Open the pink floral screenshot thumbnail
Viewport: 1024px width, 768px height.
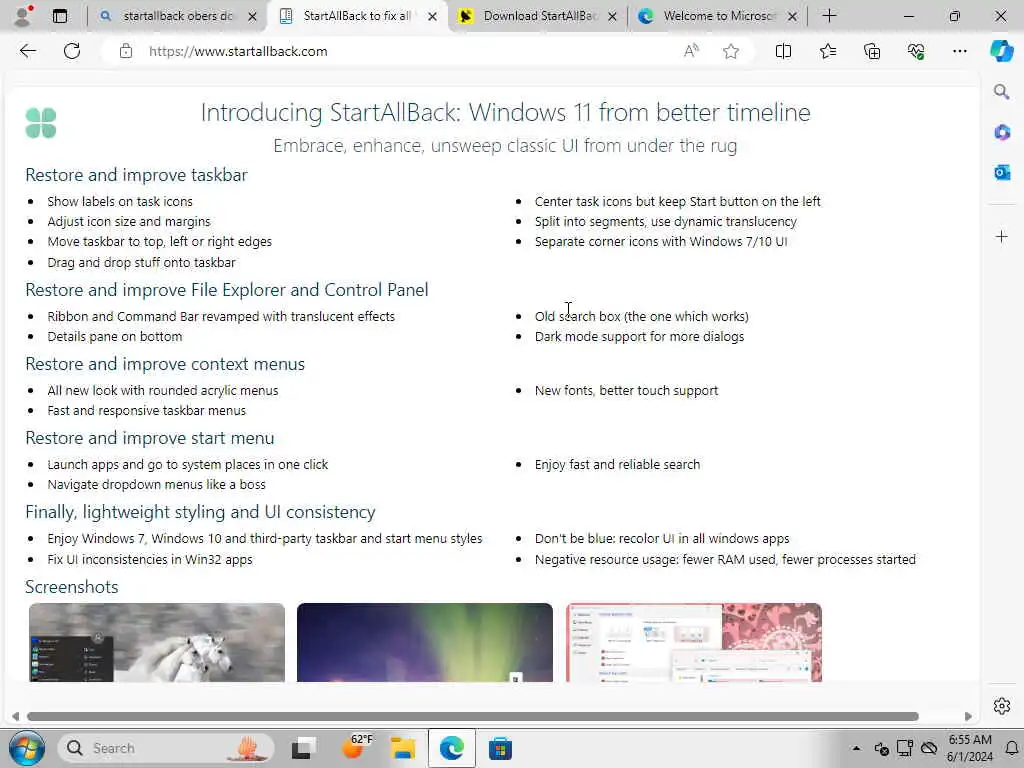[694, 642]
